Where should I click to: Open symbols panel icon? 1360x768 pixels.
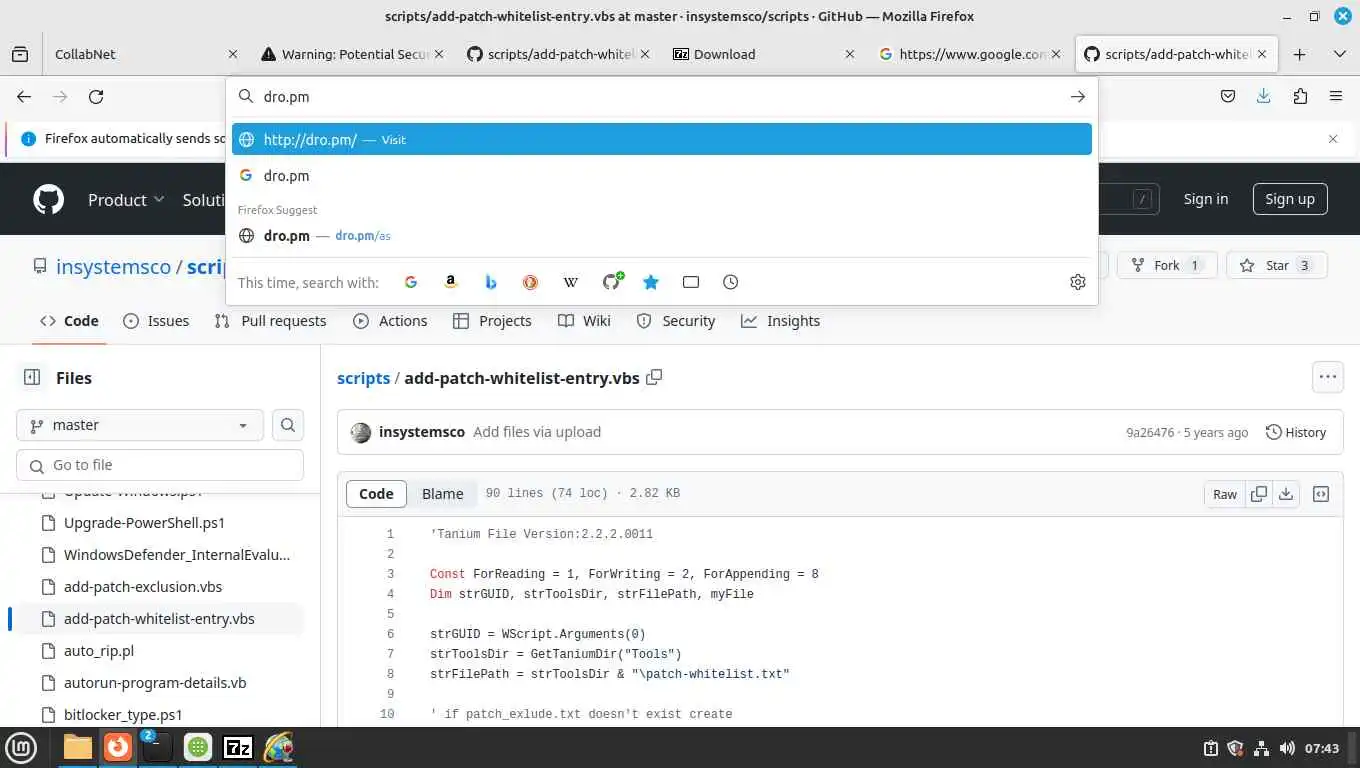click(1321, 494)
